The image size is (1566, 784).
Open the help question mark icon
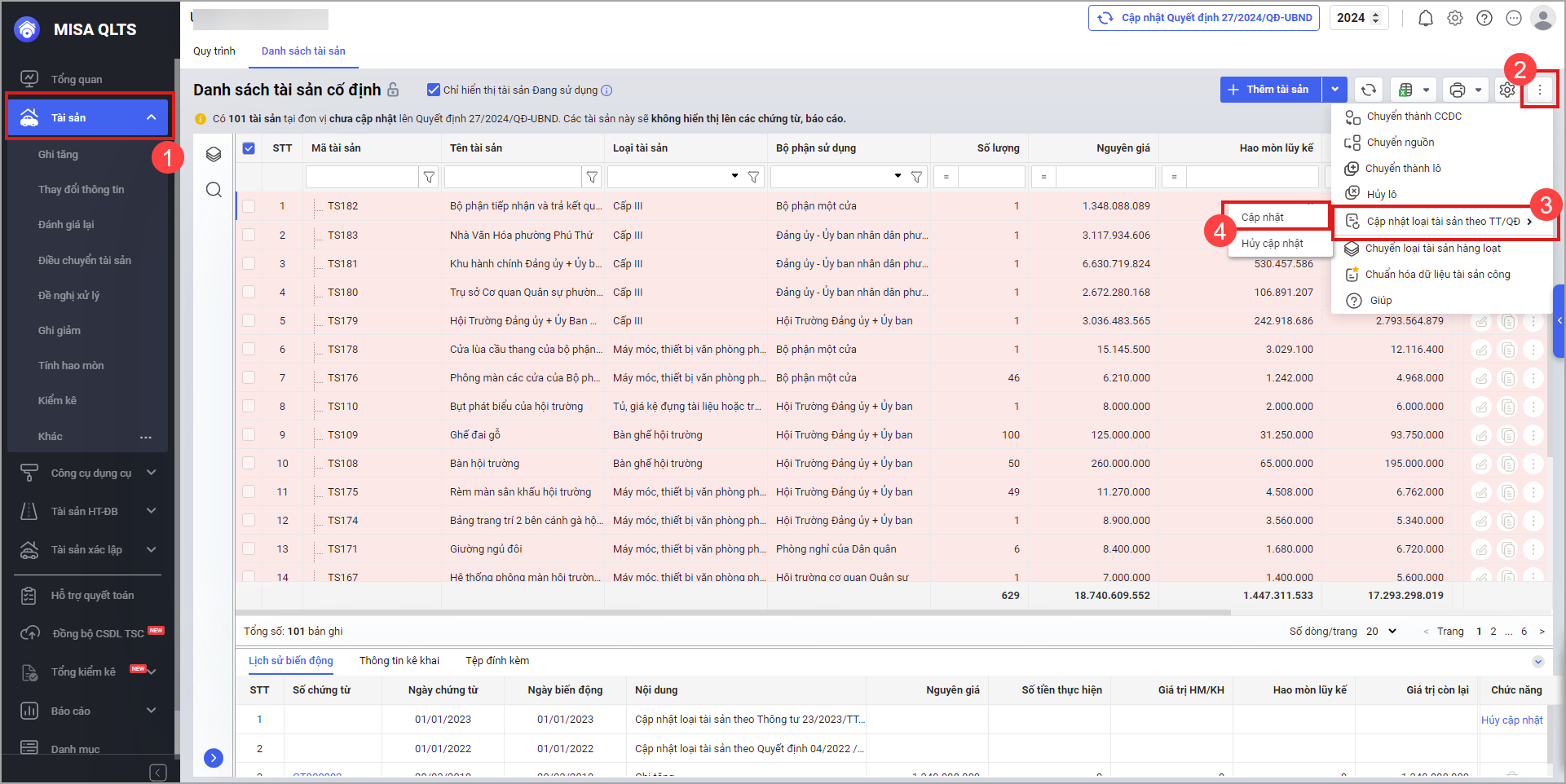[1484, 18]
